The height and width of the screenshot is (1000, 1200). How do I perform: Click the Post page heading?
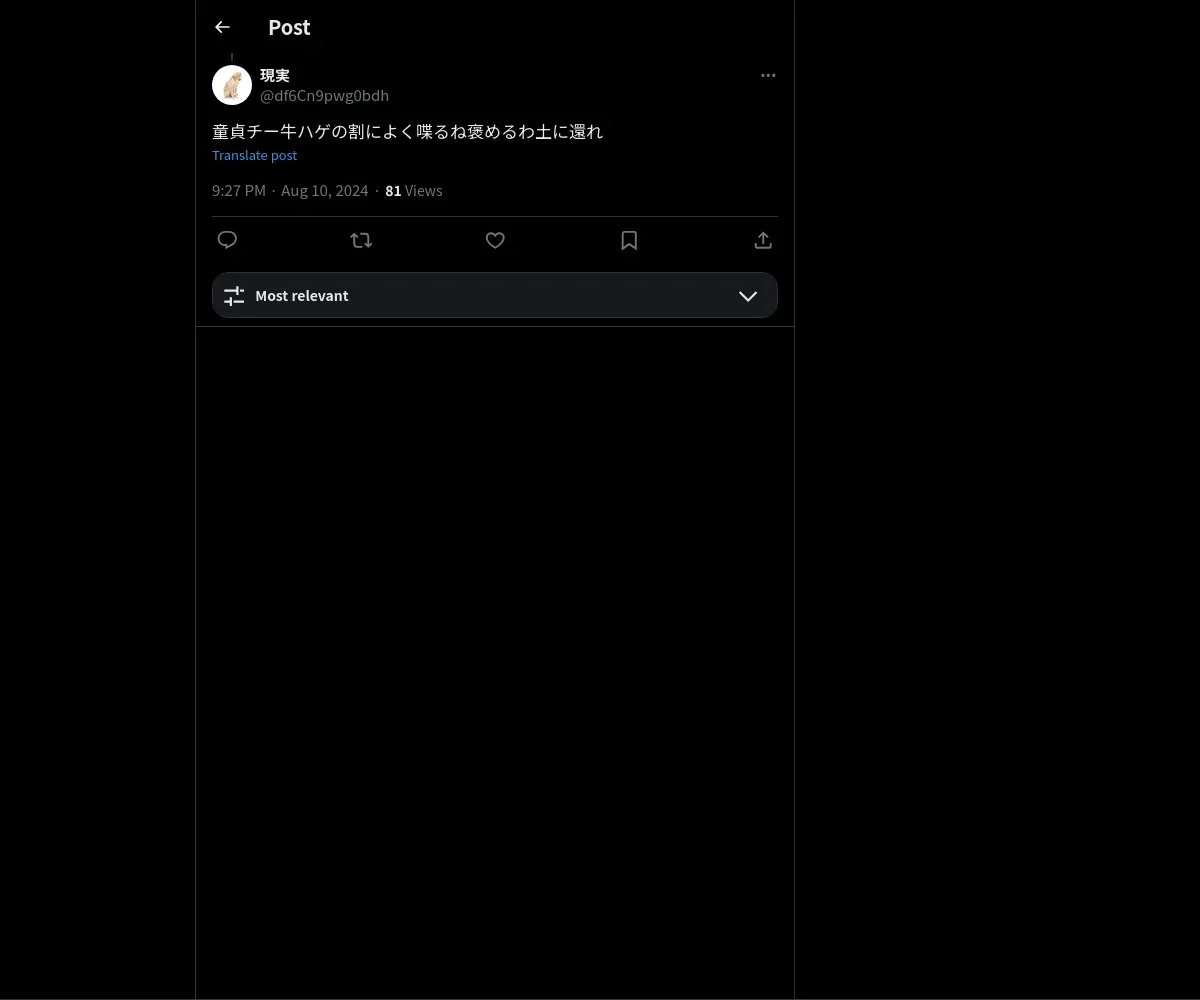289,27
